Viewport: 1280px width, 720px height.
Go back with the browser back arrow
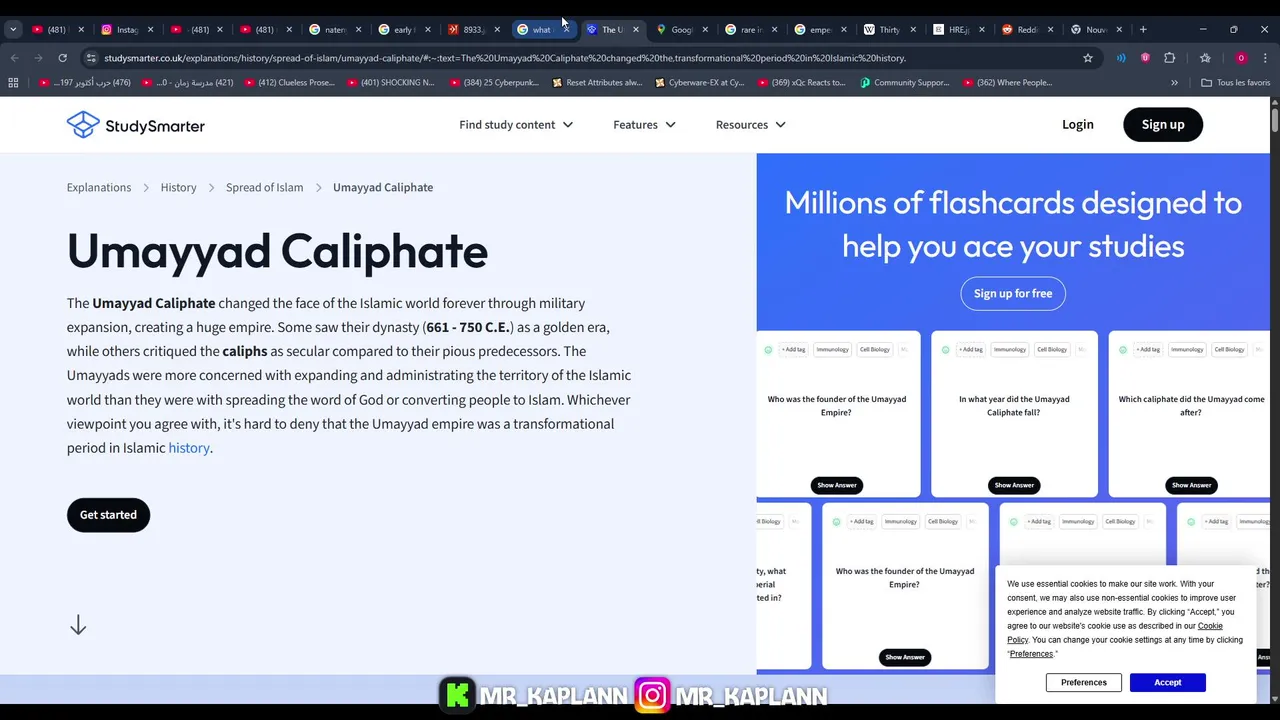point(14,58)
